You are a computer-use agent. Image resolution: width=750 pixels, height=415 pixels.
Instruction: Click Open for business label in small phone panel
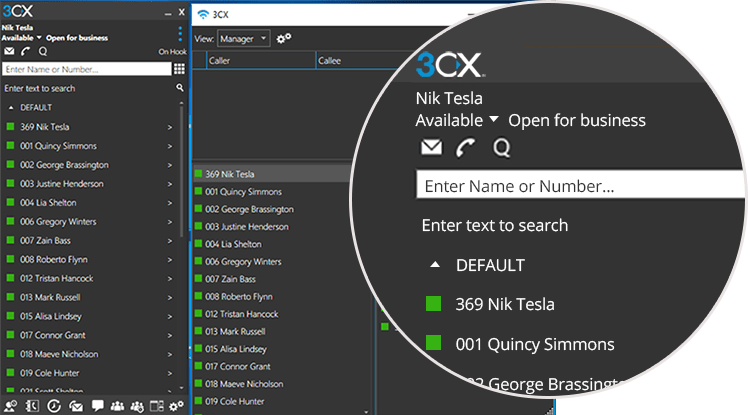(77, 38)
